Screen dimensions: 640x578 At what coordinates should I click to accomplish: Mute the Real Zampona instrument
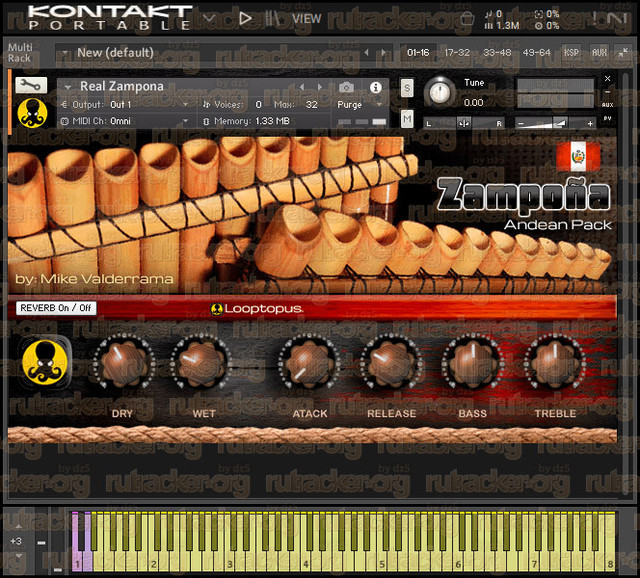tap(407, 119)
